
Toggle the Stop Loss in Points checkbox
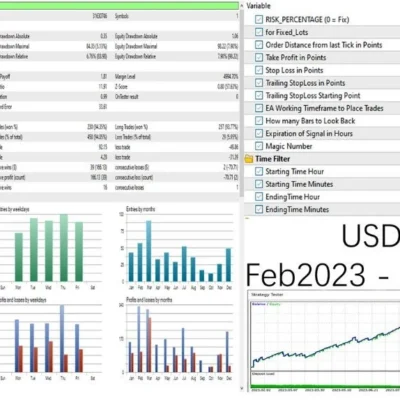pyautogui.click(x=259, y=70)
